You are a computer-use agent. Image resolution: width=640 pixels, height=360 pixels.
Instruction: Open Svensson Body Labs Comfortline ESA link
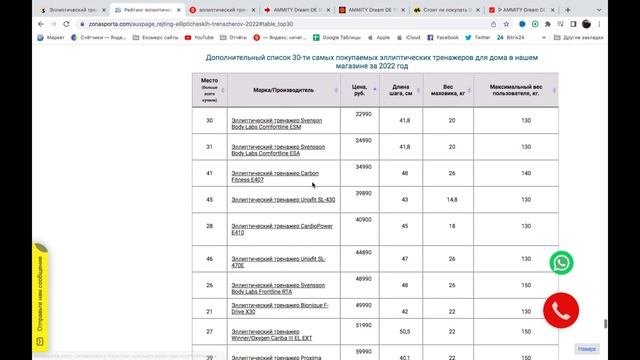[278, 150]
